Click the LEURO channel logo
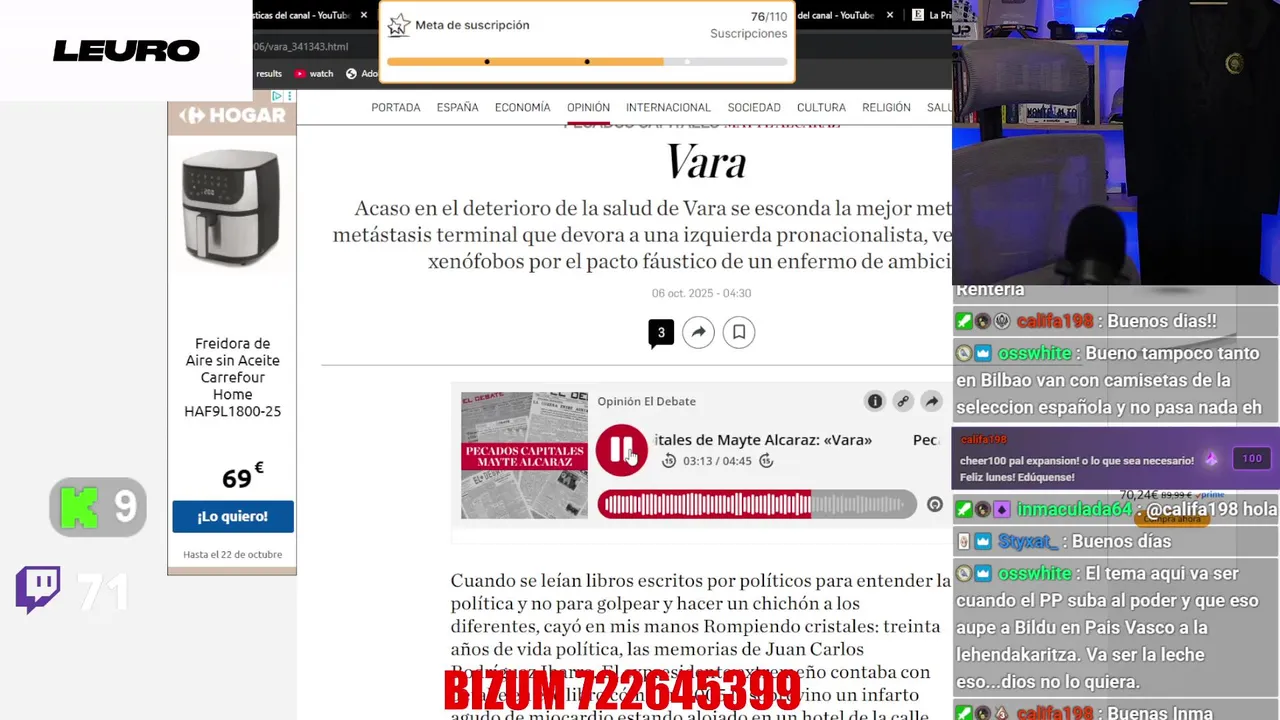1280x720 pixels. pos(126,51)
